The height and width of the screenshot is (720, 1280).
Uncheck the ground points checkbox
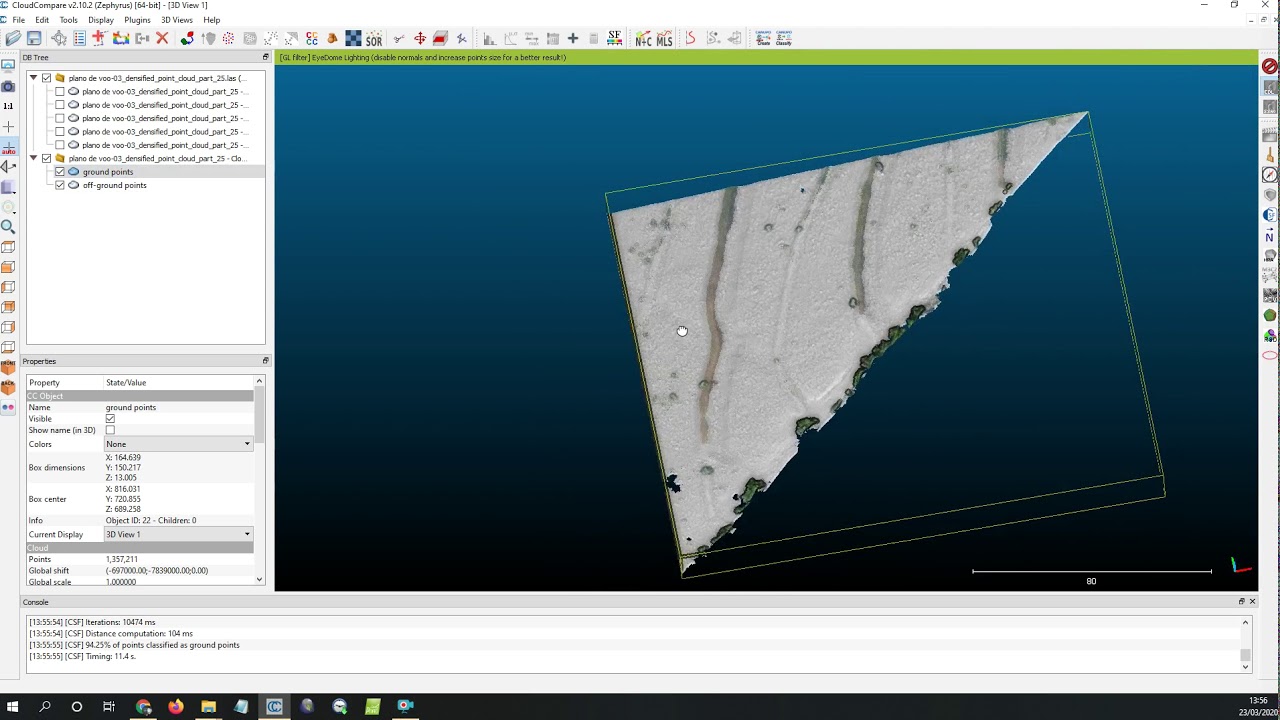click(x=60, y=172)
